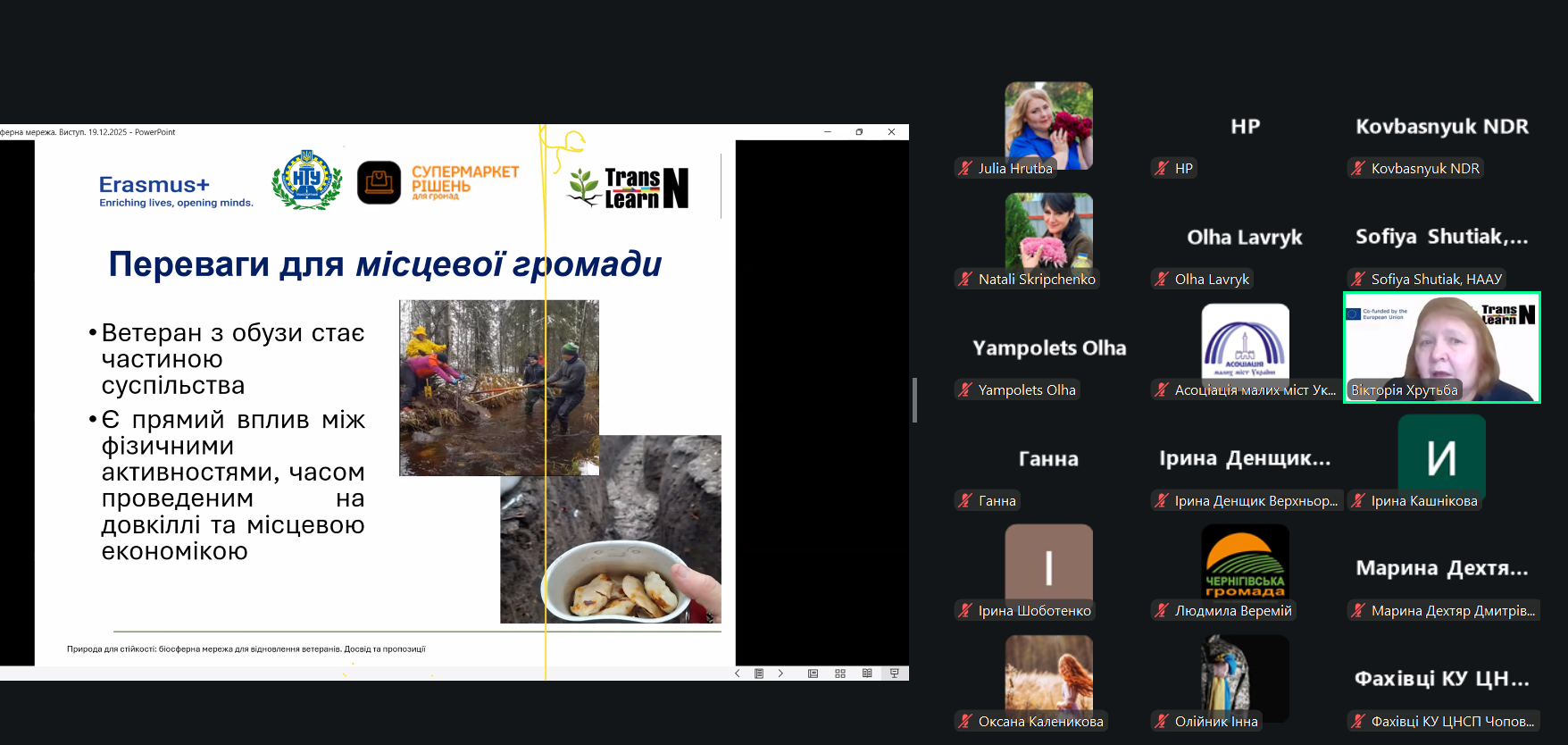Open the all-slides menu icon between the arrows

click(759, 674)
